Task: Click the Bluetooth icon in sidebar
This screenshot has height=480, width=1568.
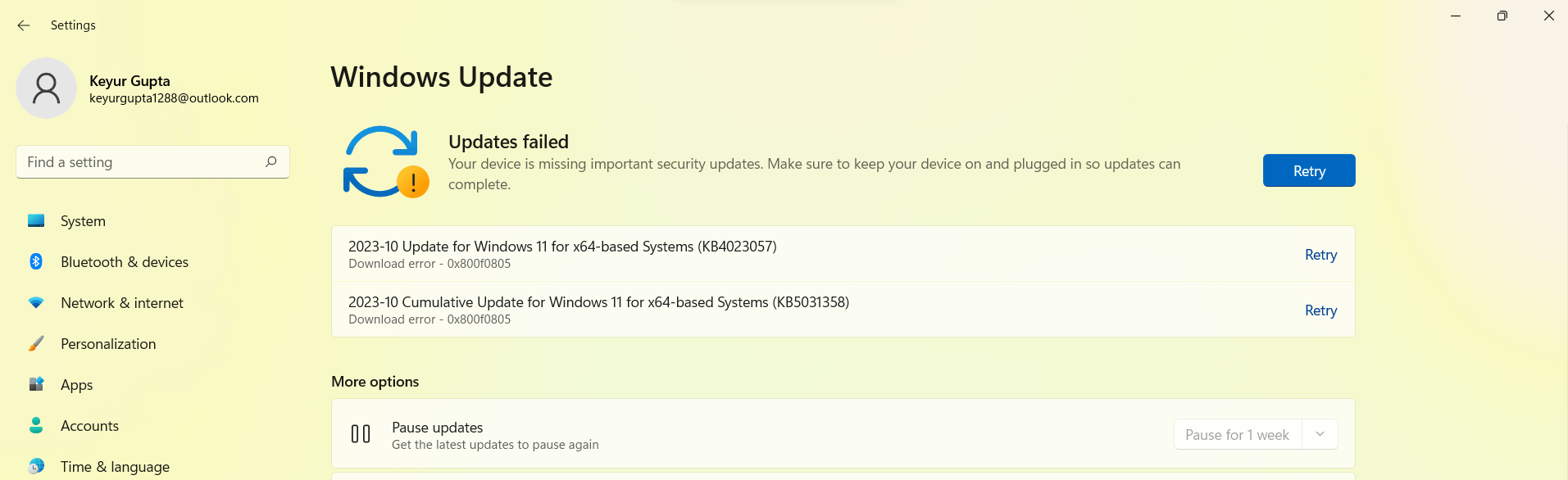Action: click(x=36, y=261)
